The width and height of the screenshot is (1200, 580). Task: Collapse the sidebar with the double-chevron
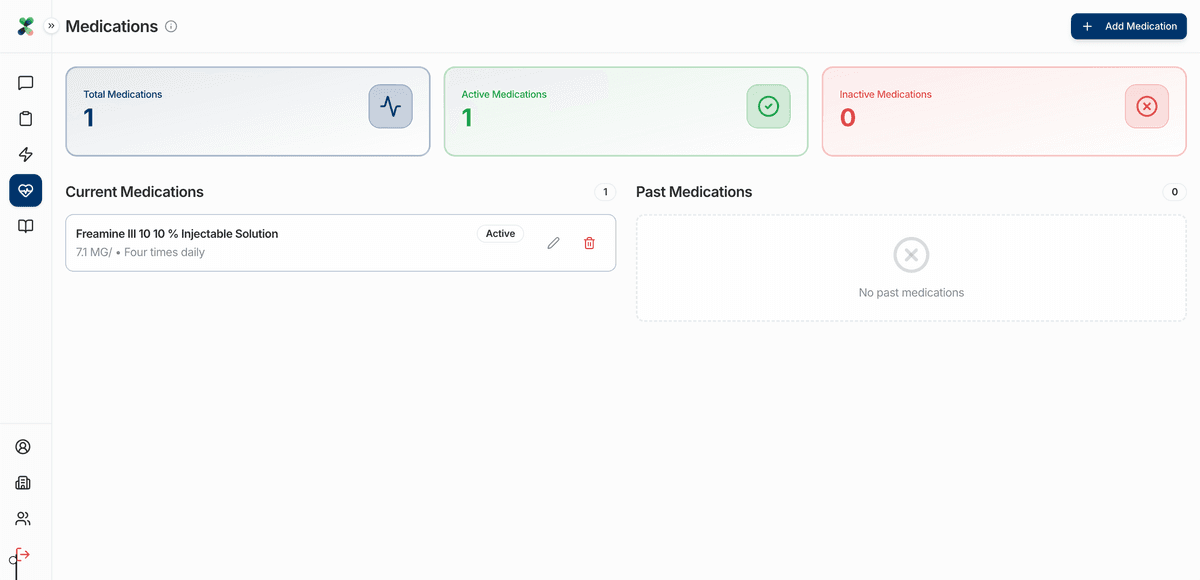pyautogui.click(x=51, y=26)
